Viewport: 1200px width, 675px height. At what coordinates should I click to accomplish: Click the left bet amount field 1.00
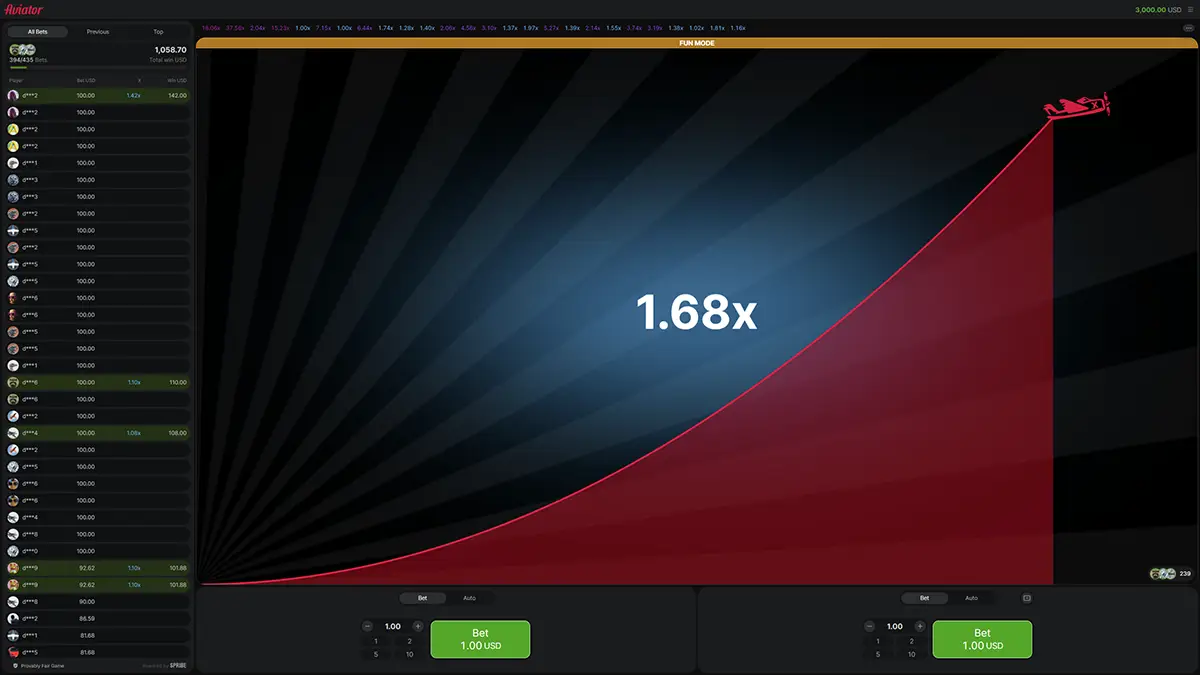[x=393, y=626]
